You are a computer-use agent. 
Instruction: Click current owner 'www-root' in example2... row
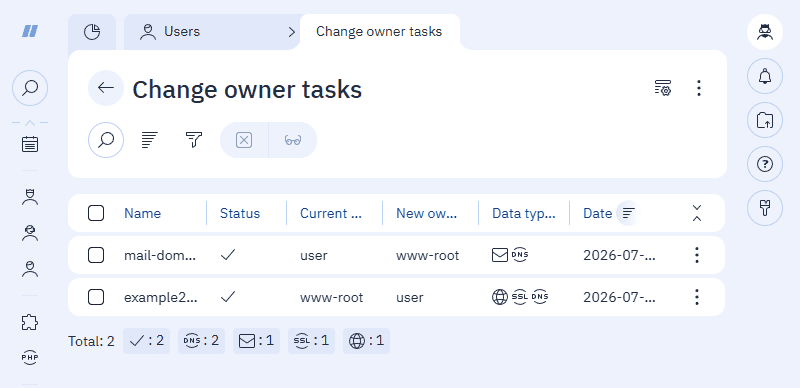[x=332, y=297]
